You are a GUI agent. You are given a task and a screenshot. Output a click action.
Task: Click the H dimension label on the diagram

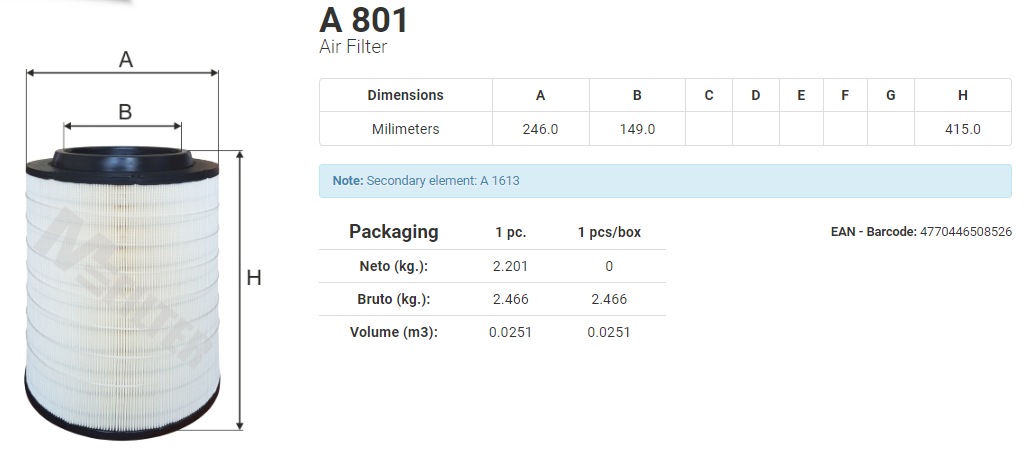coord(254,278)
